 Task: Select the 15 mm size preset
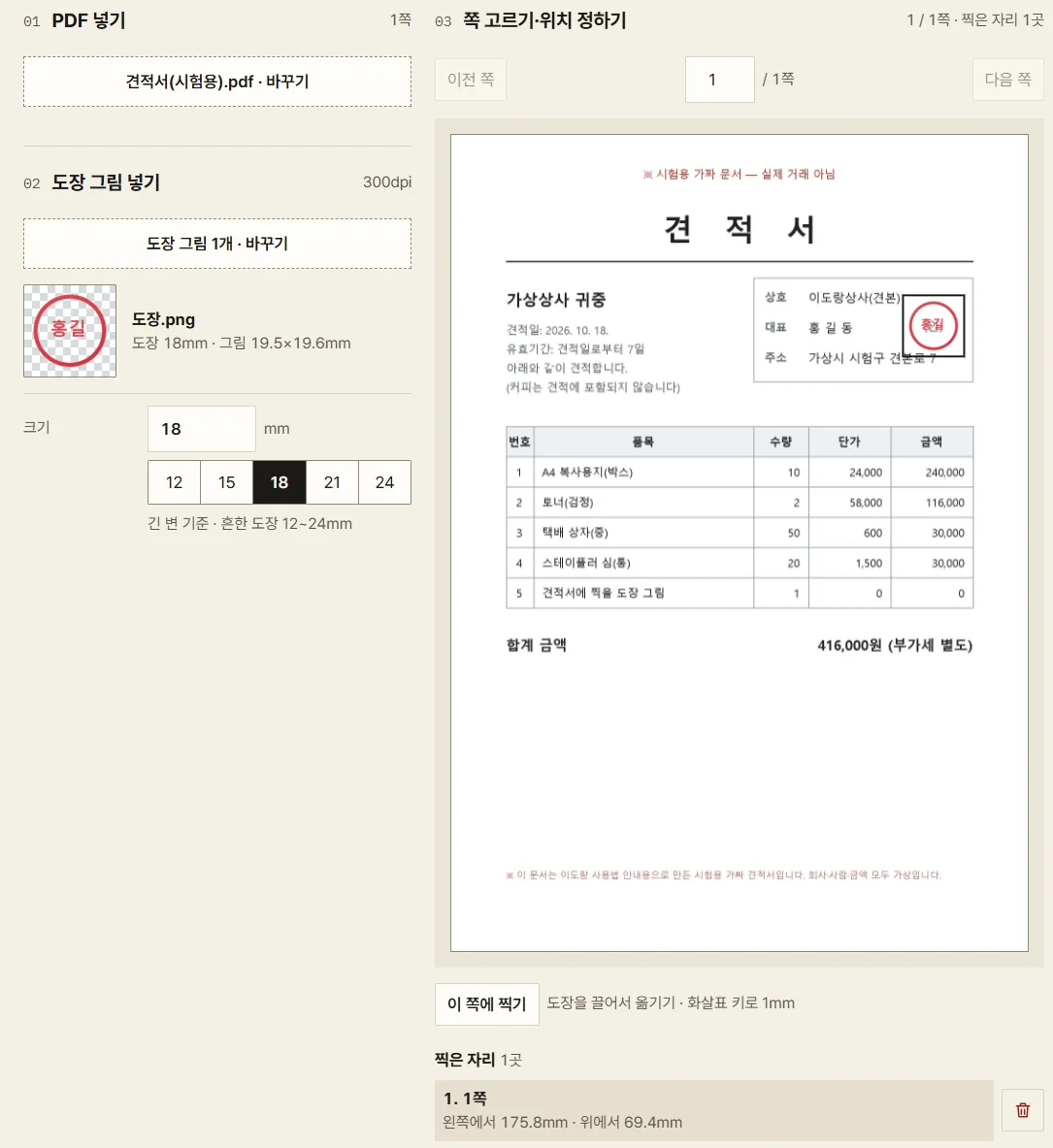pyautogui.click(x=226, y=482)
